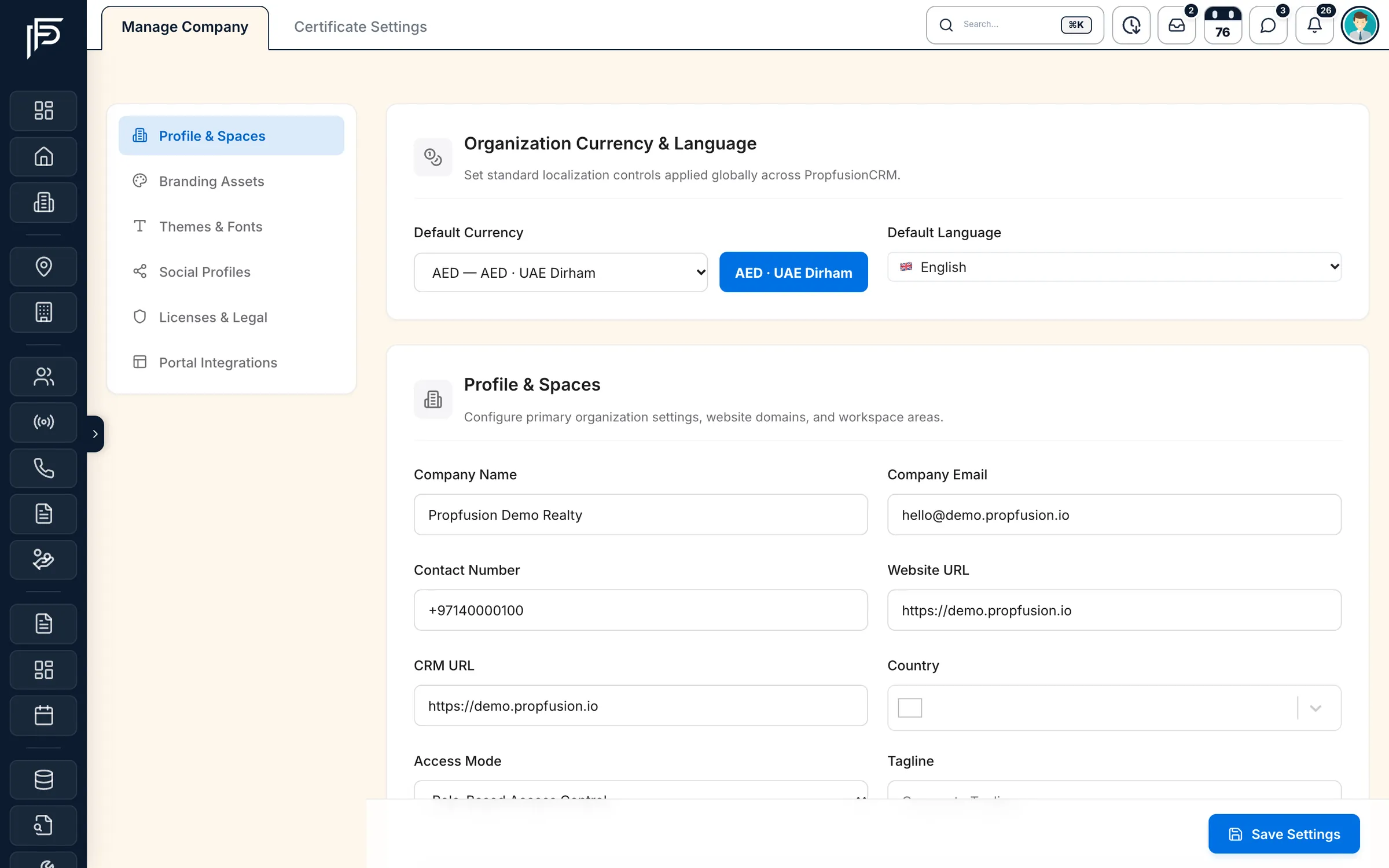
Task: Open the notifications bell icon
Action: (1314, 25)
